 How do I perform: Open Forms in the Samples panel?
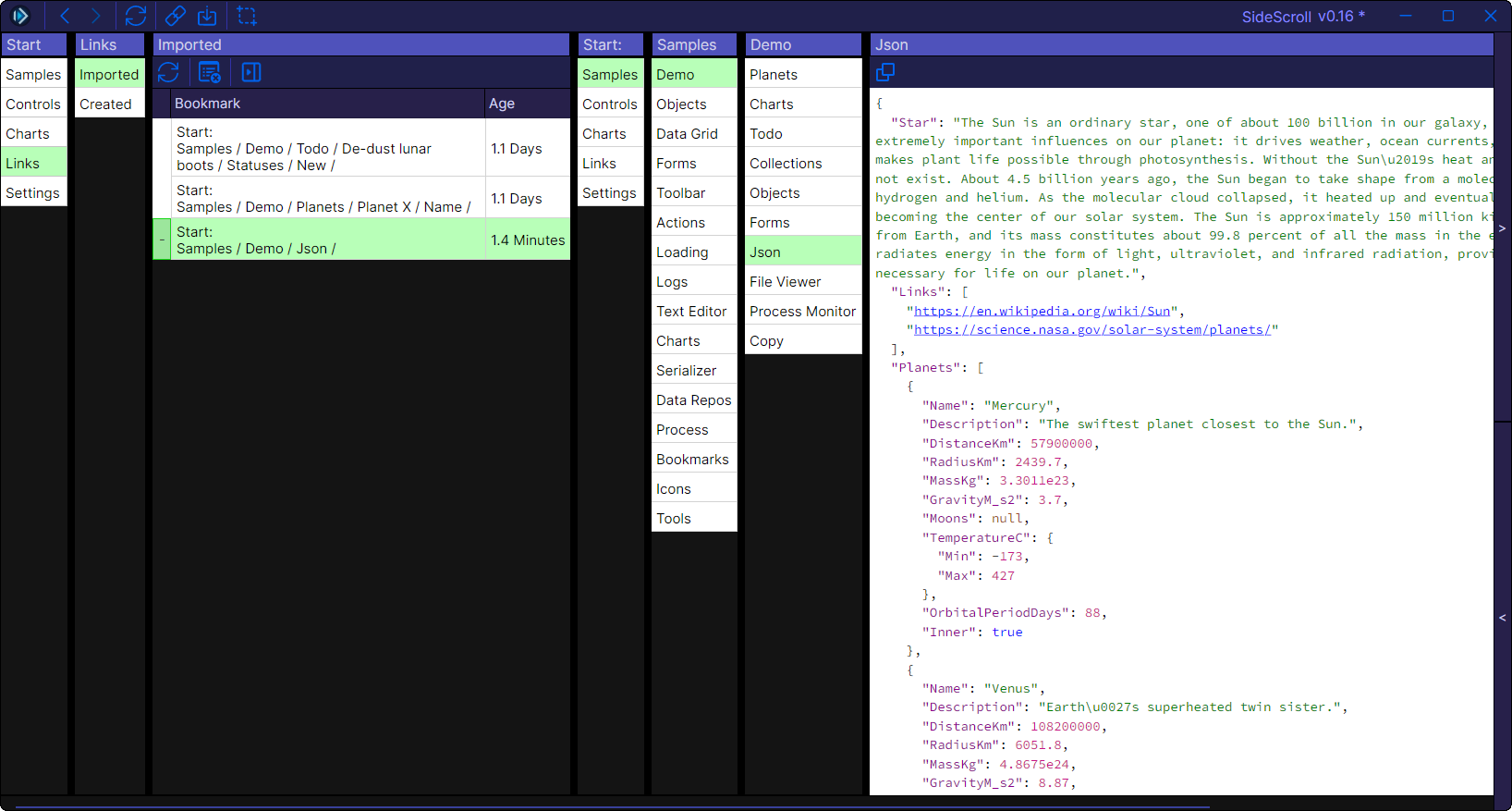click(x=694, y=164)
